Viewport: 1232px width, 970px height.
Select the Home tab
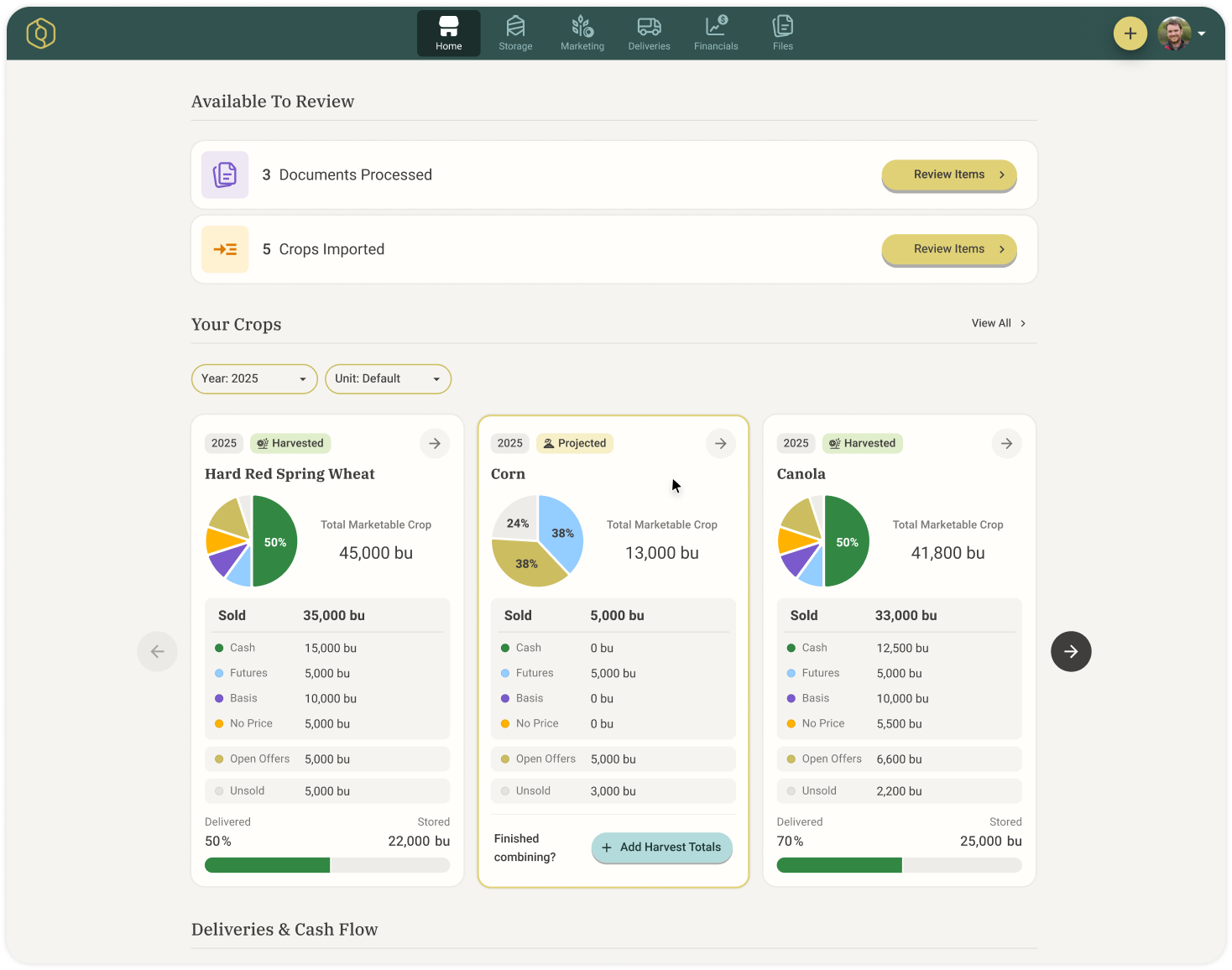click(x=448, y=34)
